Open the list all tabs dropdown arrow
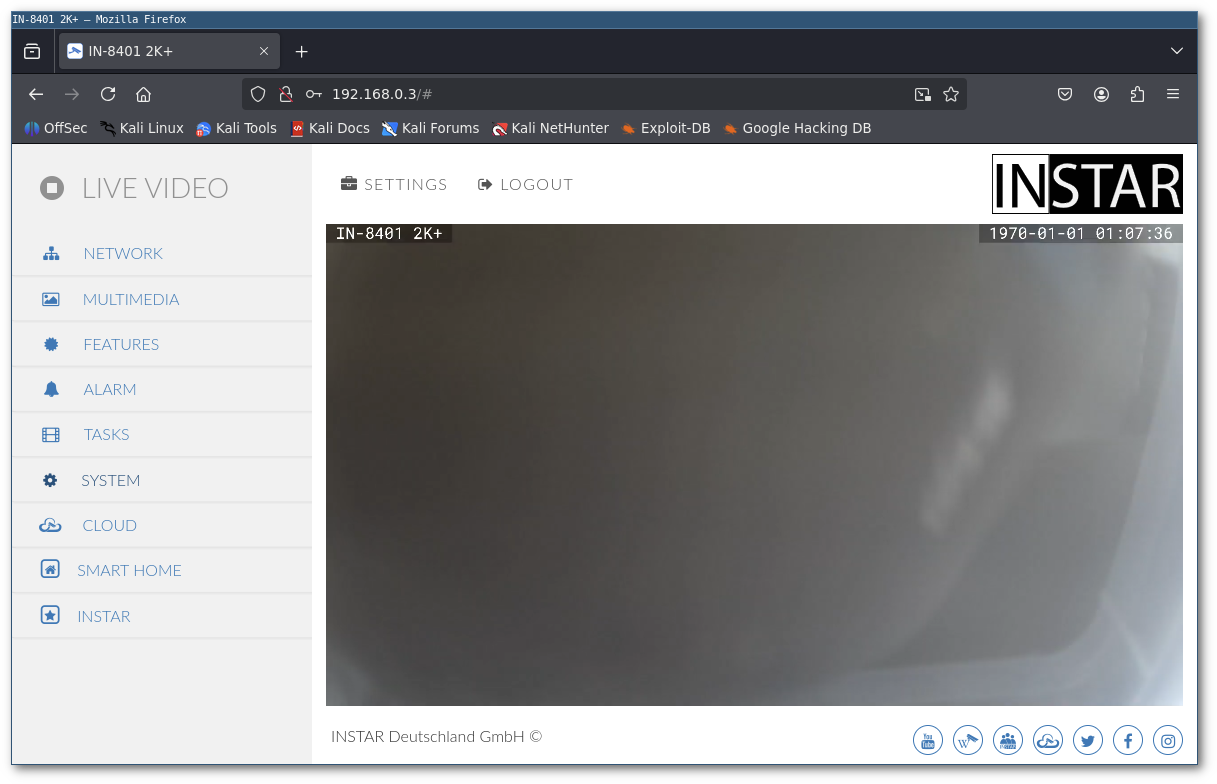 click(1177, 51)
